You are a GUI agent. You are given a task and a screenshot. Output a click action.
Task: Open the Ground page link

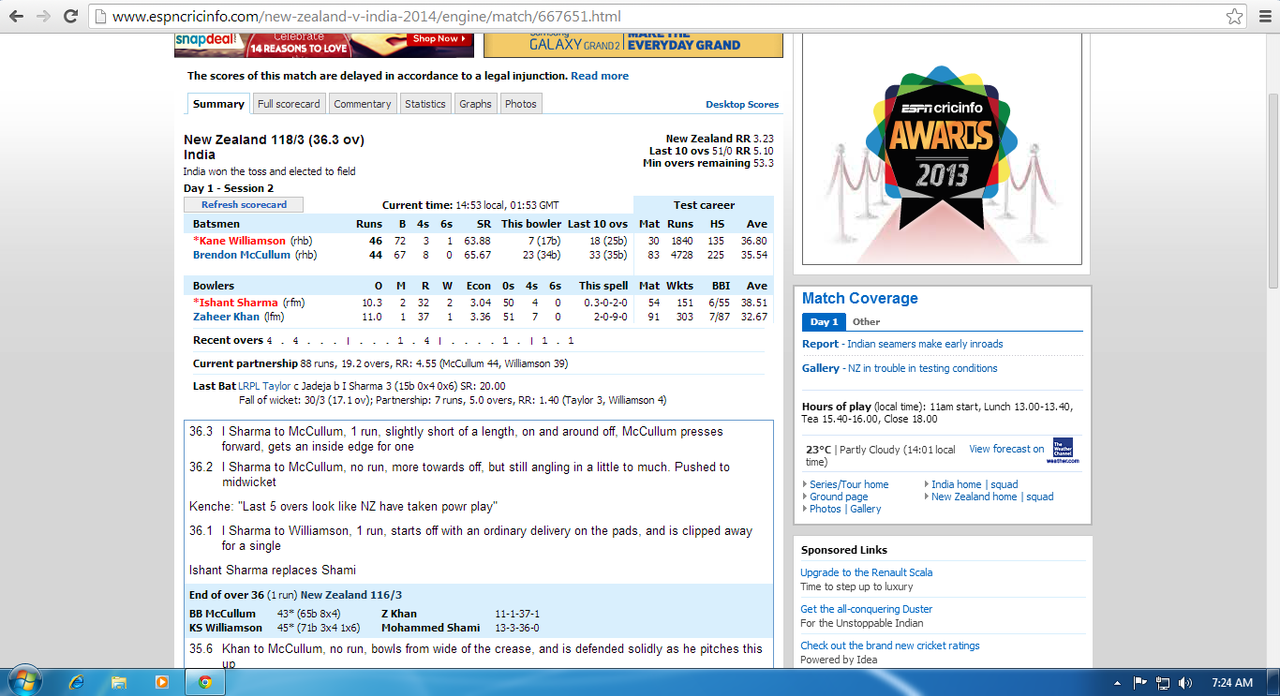click(x=839, y=497)
